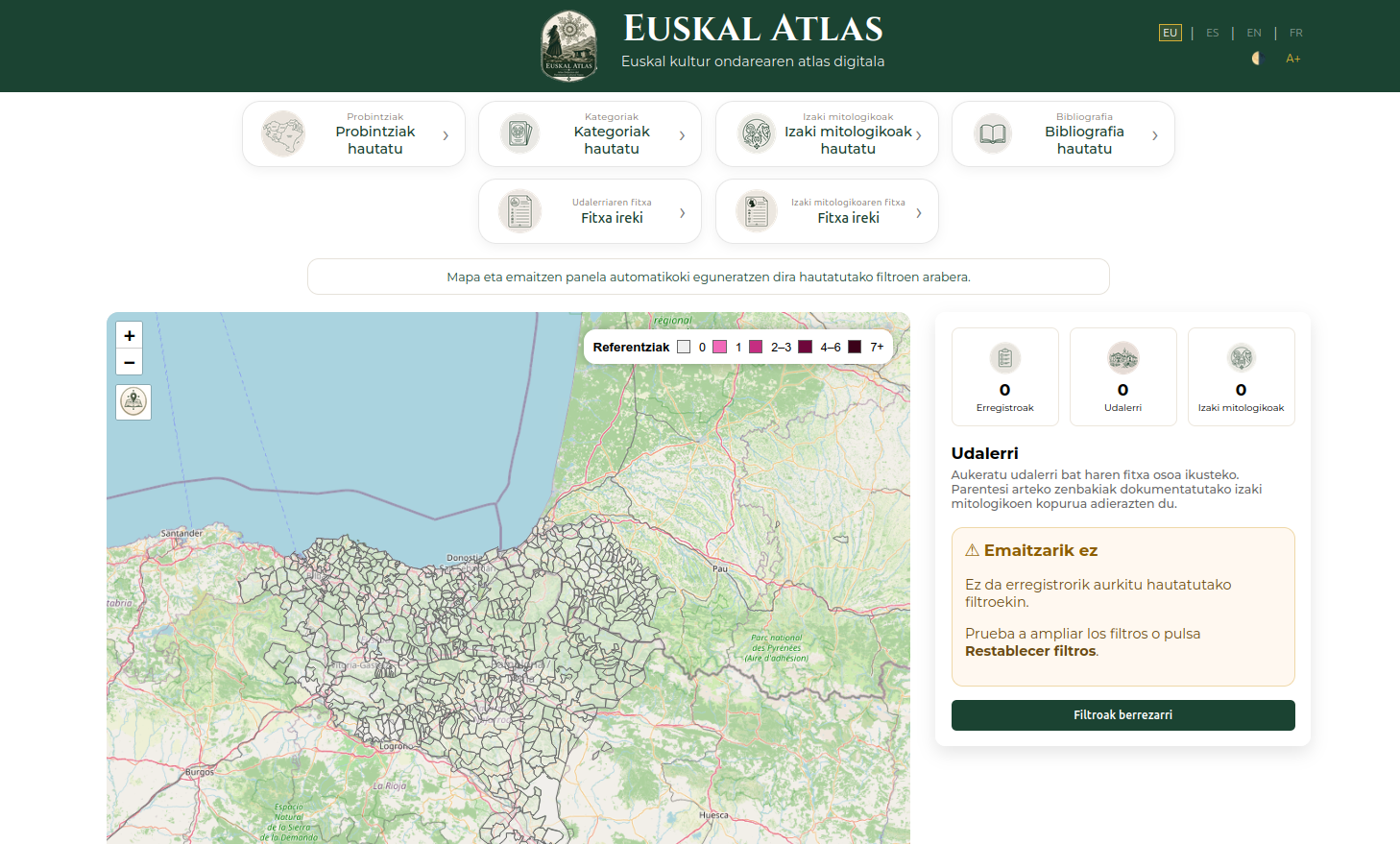This screenshot has width=1400, height=844.
Task: Click the Izaki mitologikoaren fitxa icon
Action: tap(757, 211)
